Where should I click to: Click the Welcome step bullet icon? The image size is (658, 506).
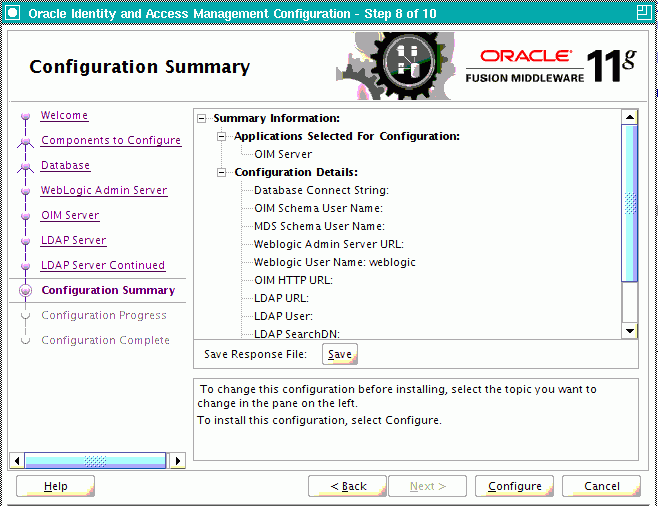pos(25,116)
